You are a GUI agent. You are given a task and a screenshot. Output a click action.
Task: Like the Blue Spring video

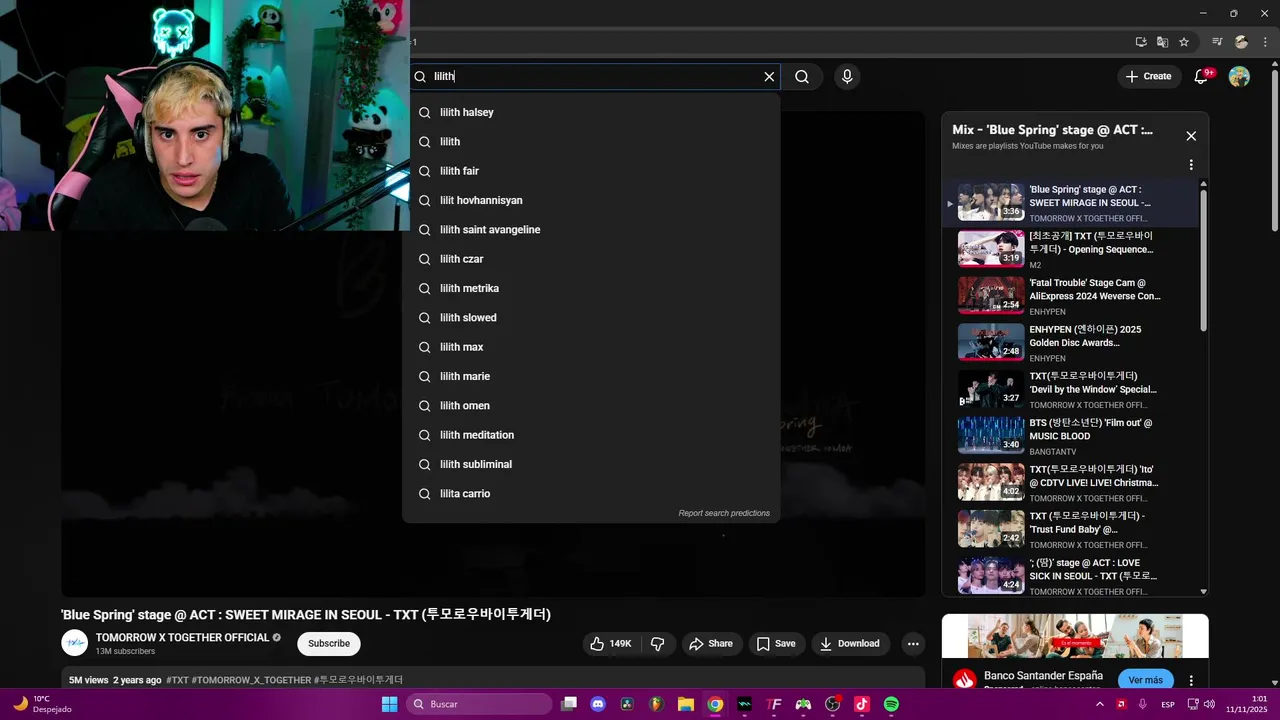click(x=613, y=644)
